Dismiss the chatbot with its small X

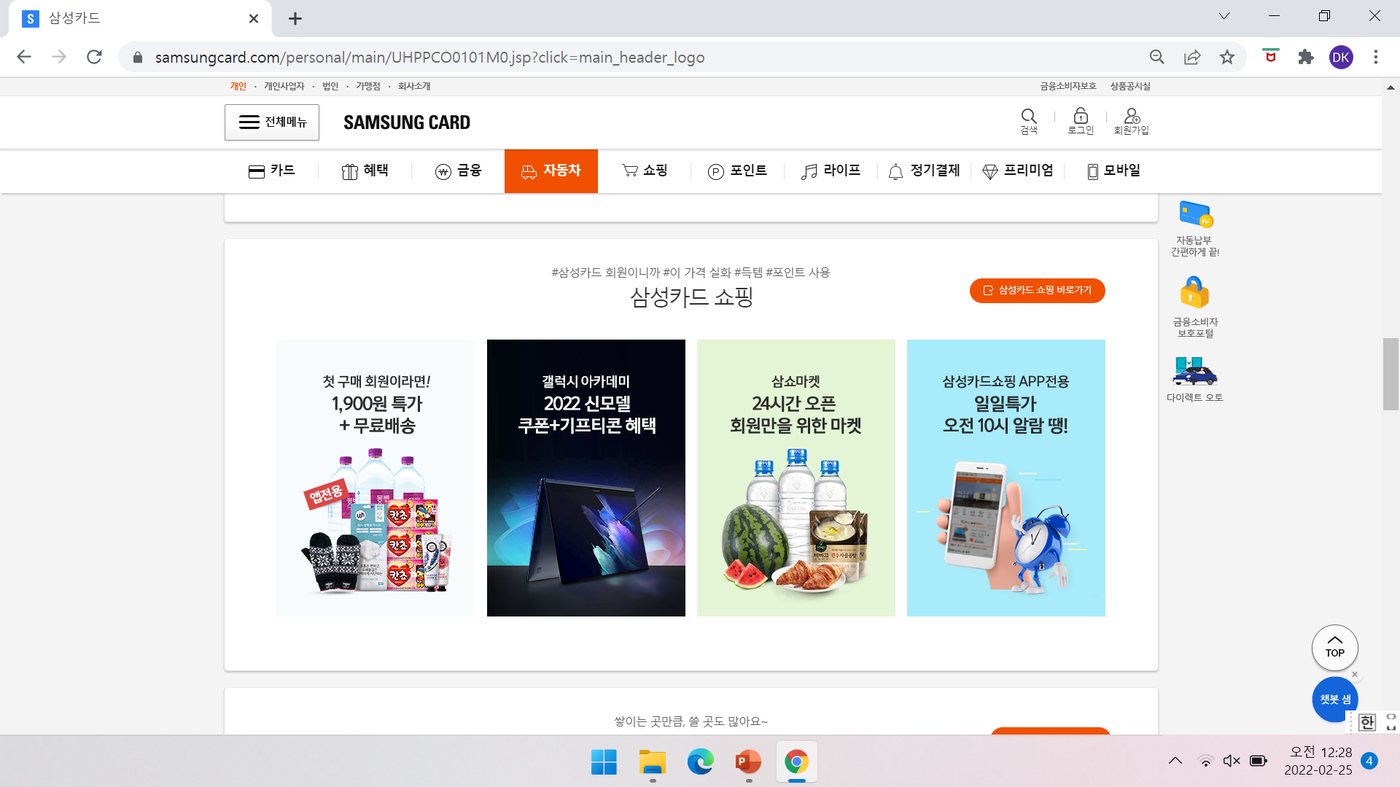tap(1355, 675)
